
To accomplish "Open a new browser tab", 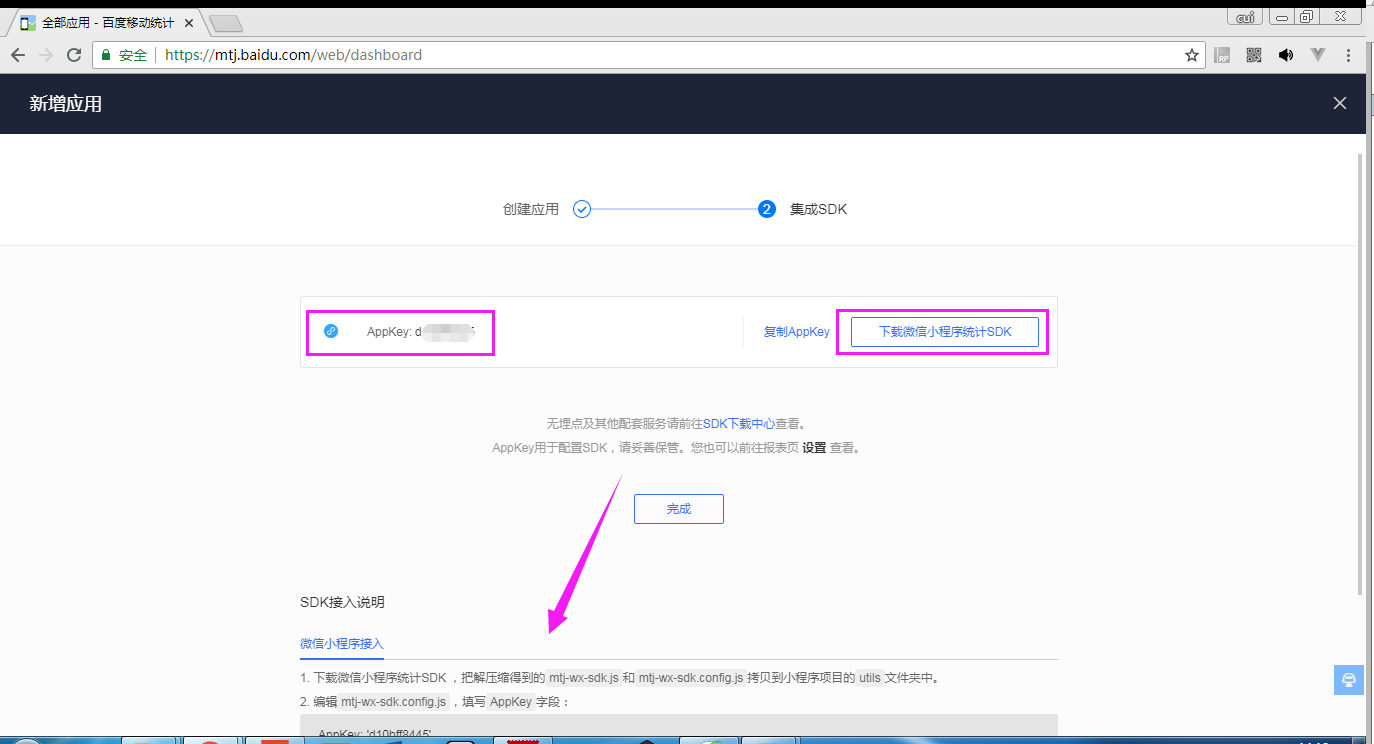I will click(227, 23).
